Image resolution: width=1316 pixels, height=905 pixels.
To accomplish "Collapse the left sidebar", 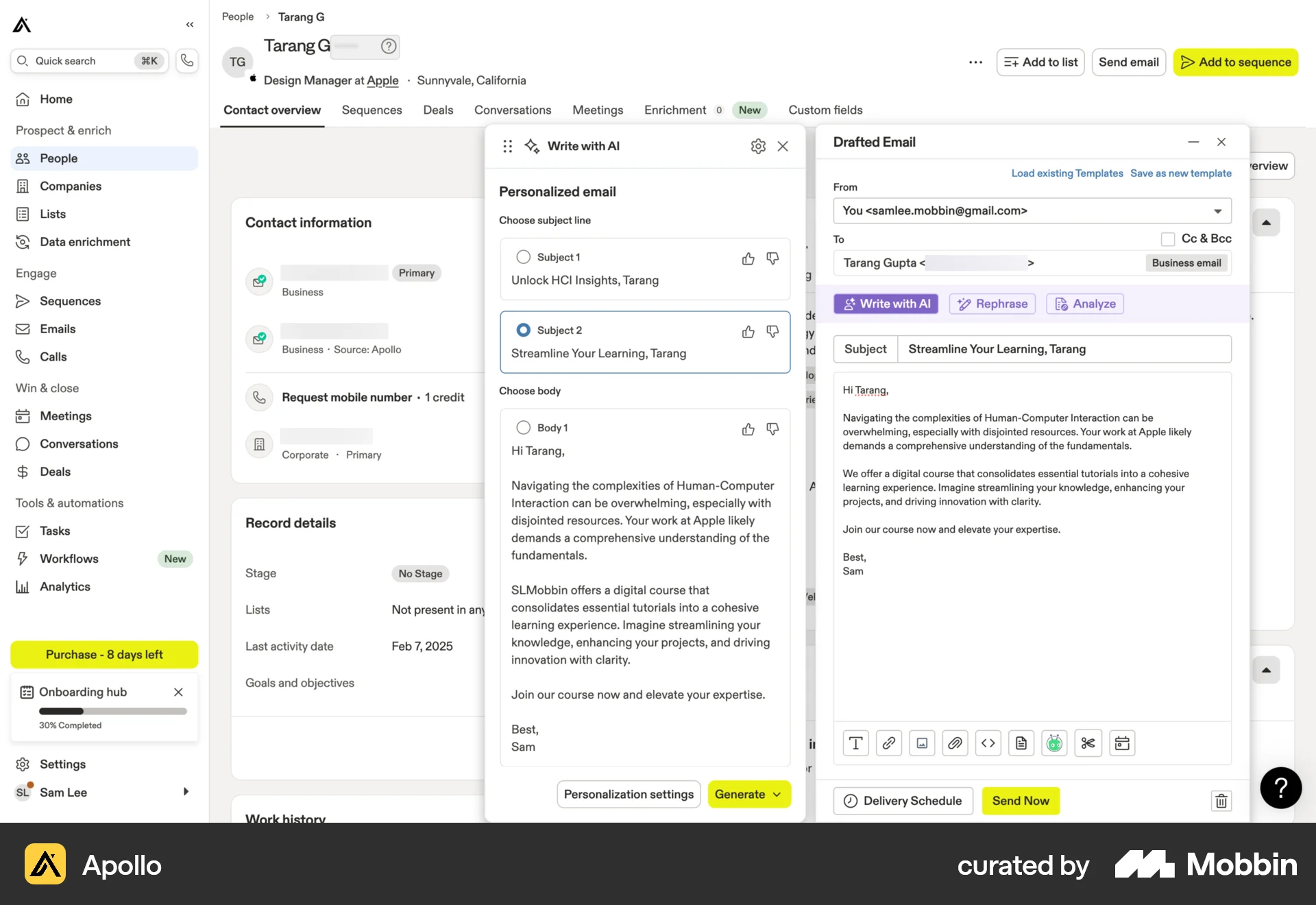I will [190, 25].
